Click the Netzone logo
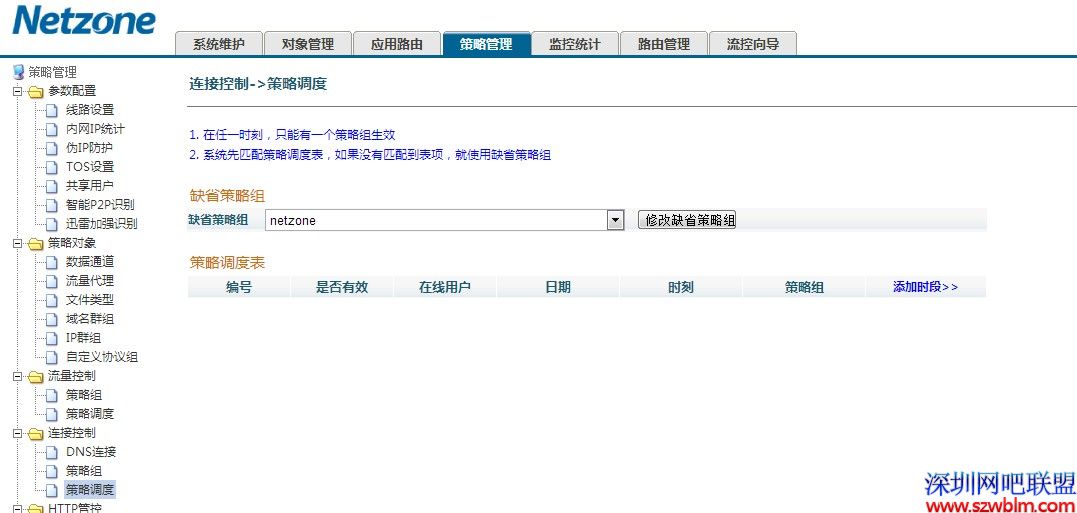 (84, 22)
